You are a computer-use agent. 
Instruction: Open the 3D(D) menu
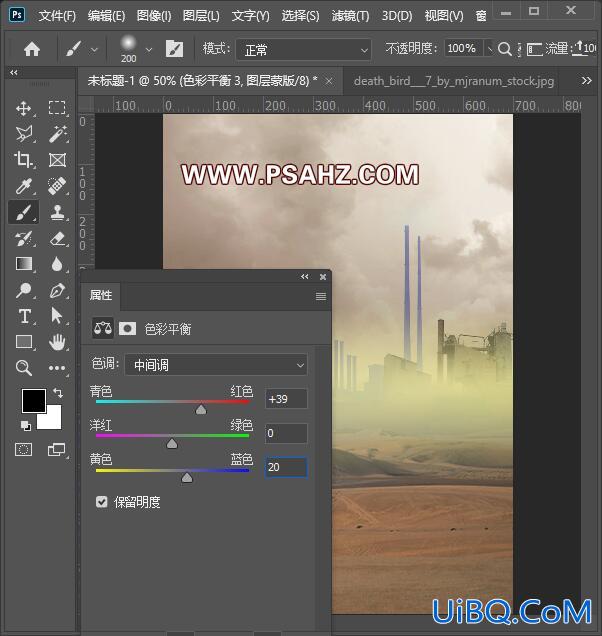(x=397, y=16)
